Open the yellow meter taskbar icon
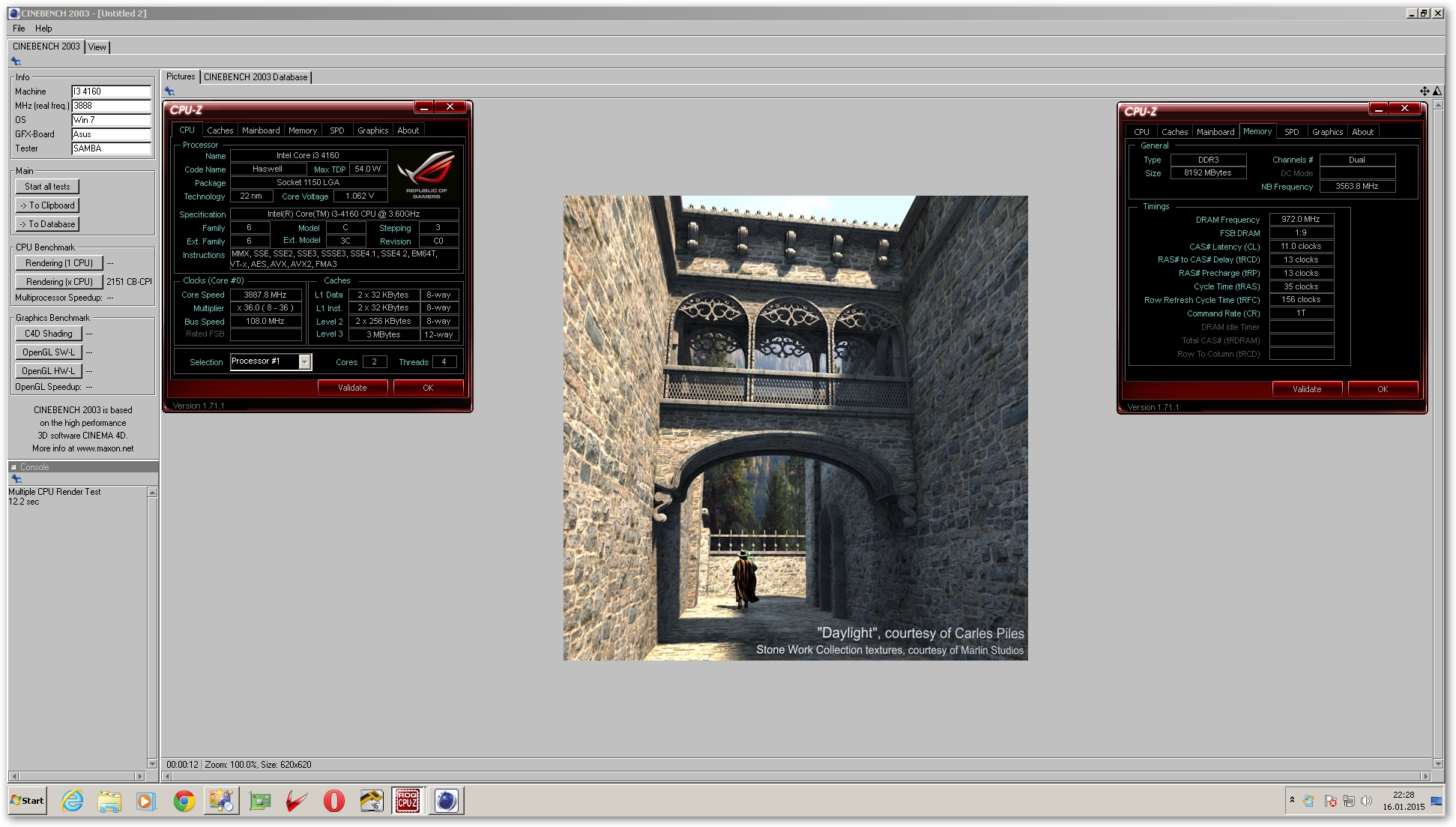The width and height of the screenshot is (1456, 827). (x=371, y=801)
